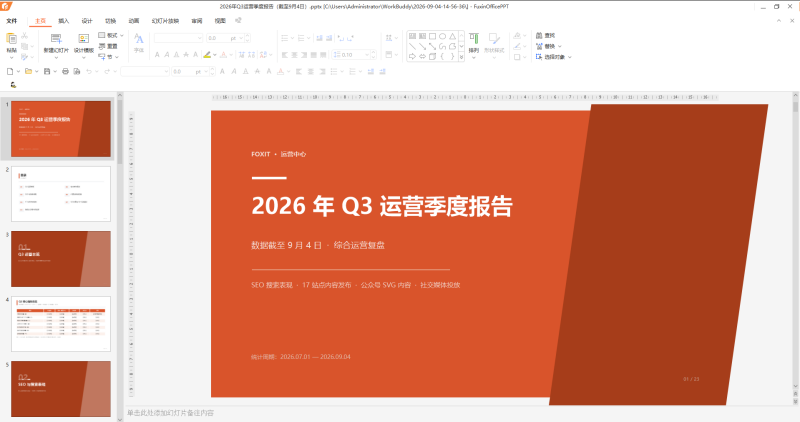
Task: Open the 文件 (File) menu
Action: click(12, 21)
